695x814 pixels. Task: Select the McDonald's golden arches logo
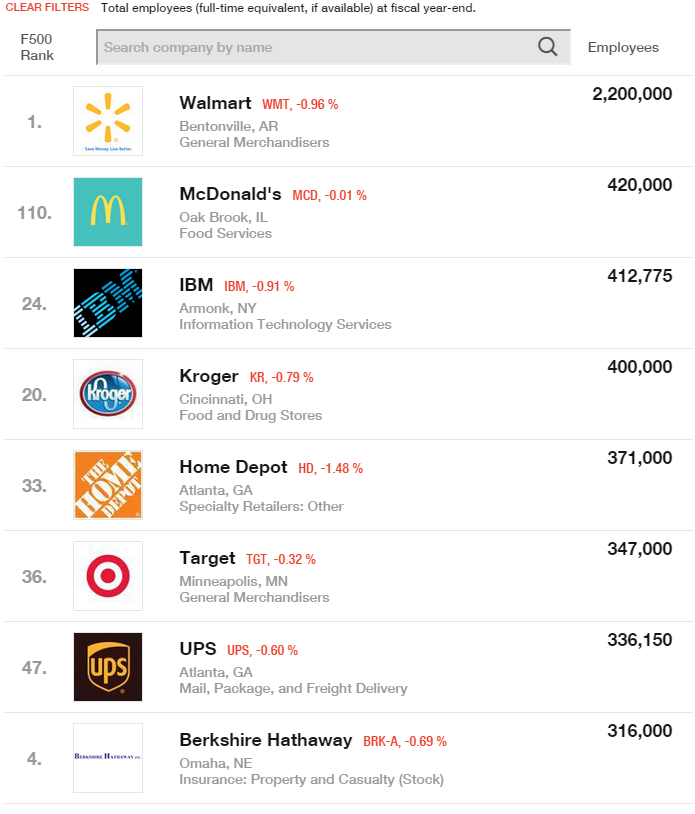pyautogui.click(x=108, y=212)
